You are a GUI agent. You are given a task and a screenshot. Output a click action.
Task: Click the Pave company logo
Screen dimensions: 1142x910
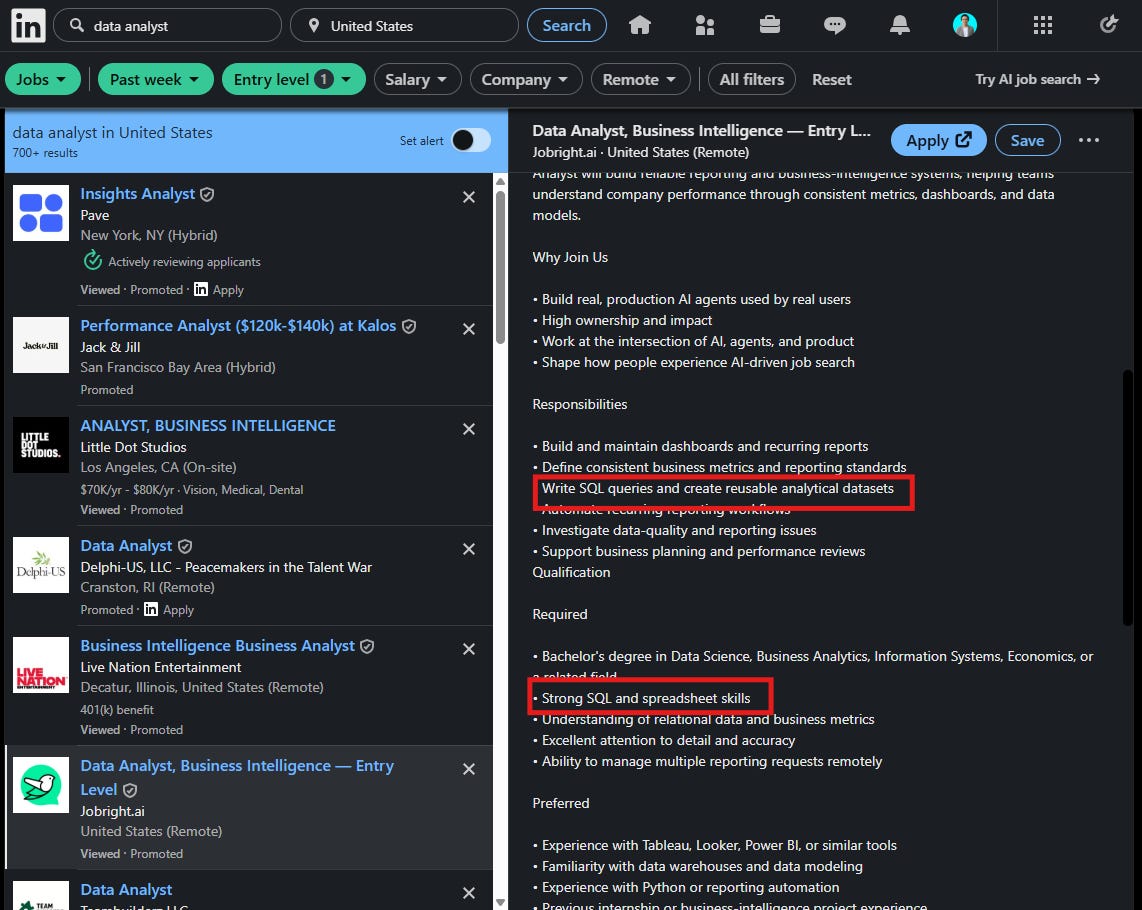click(41, 213)
